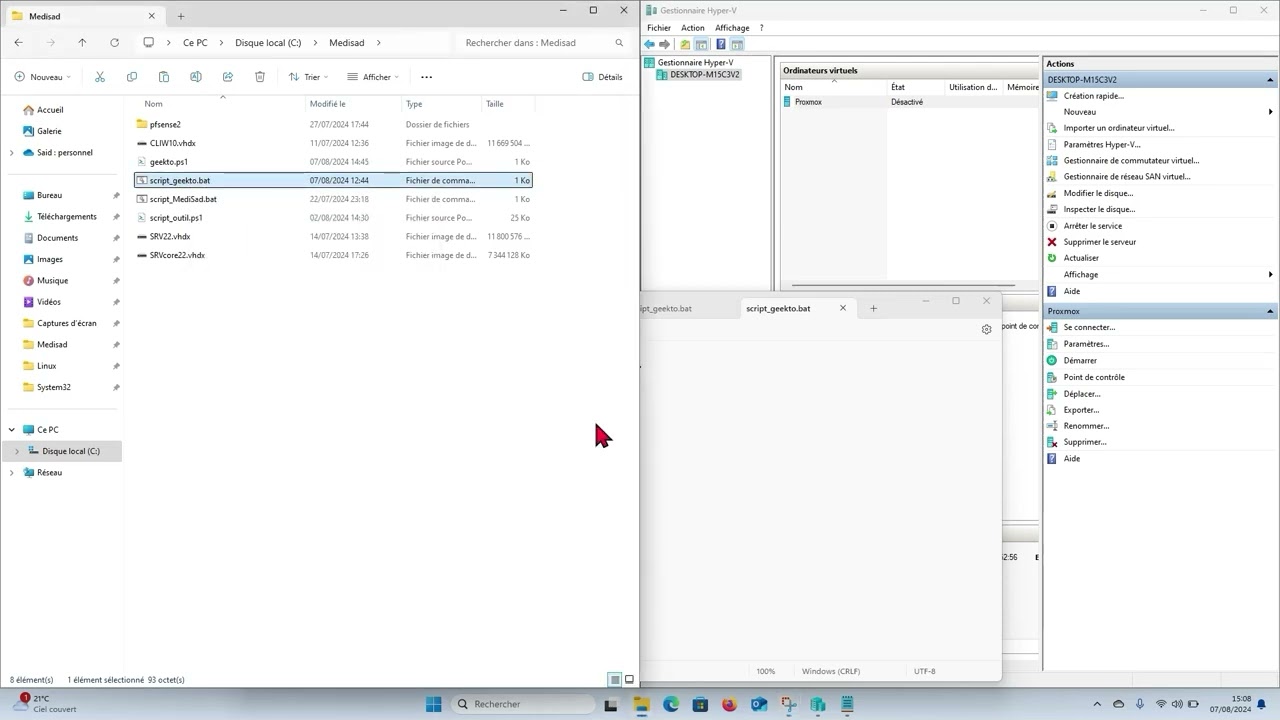Click the Rename icon in Explorer toolbar
The width and height of the screenshot is (1280, 720).
pyautogui.click(x=196, y=77)
